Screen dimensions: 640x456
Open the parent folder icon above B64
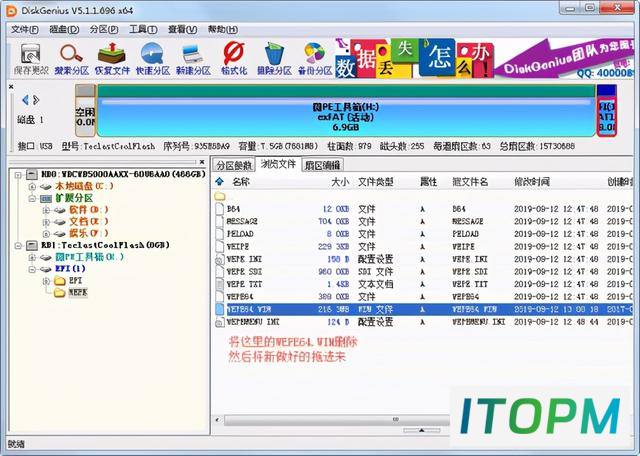[x=220, y=196]
